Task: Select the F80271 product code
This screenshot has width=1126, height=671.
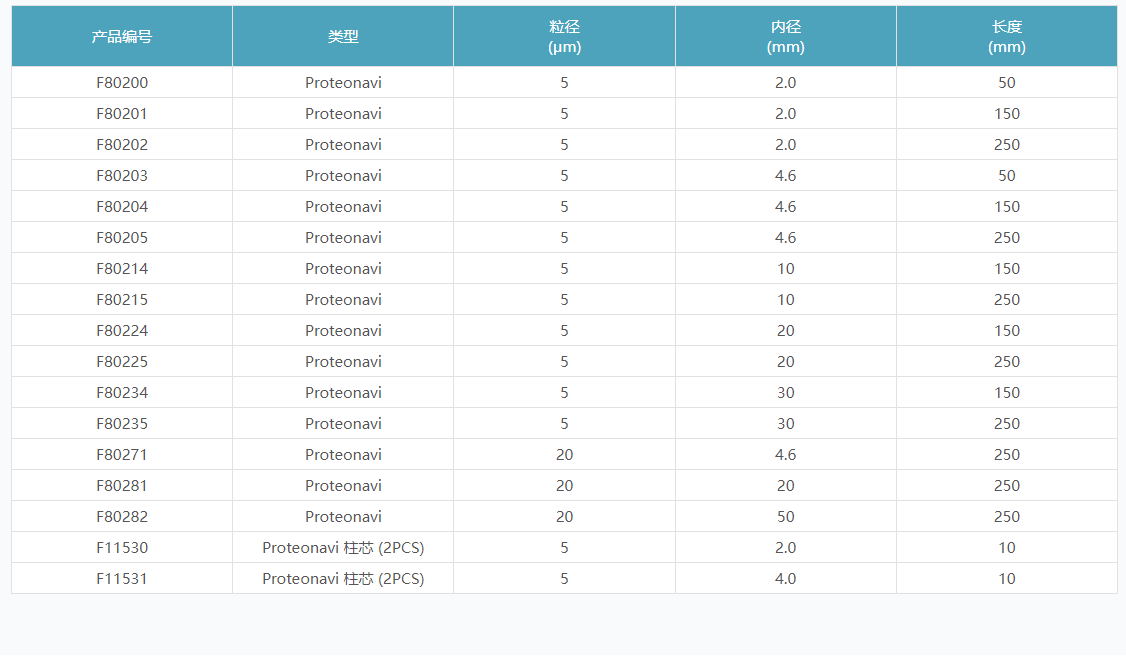Action: pyautogui.click(x=122, y=455)
